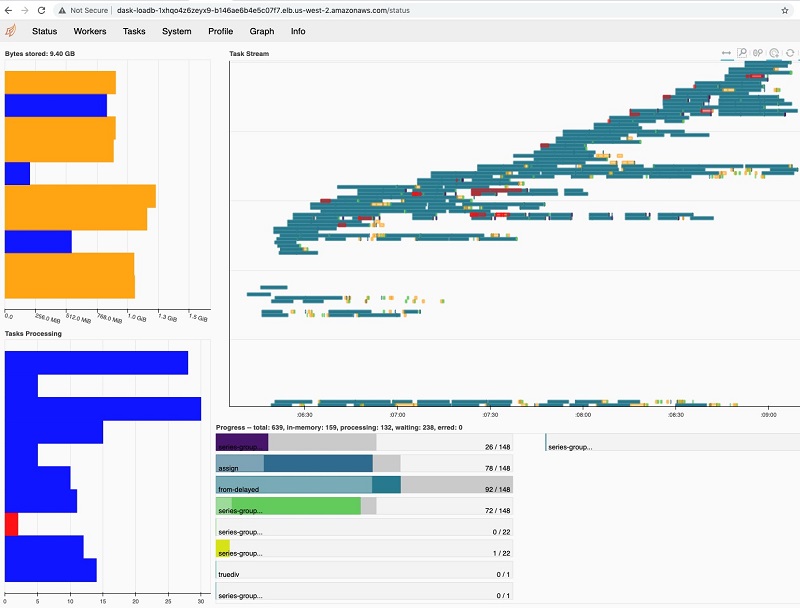
Task: Click the 1.0 GB axis label in Bytes stored
Action: click(136, 317)
